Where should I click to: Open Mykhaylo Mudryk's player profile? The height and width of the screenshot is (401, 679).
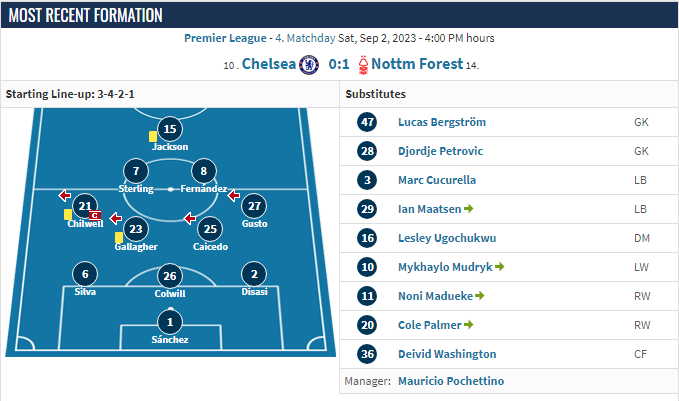(x=445, y=267)
